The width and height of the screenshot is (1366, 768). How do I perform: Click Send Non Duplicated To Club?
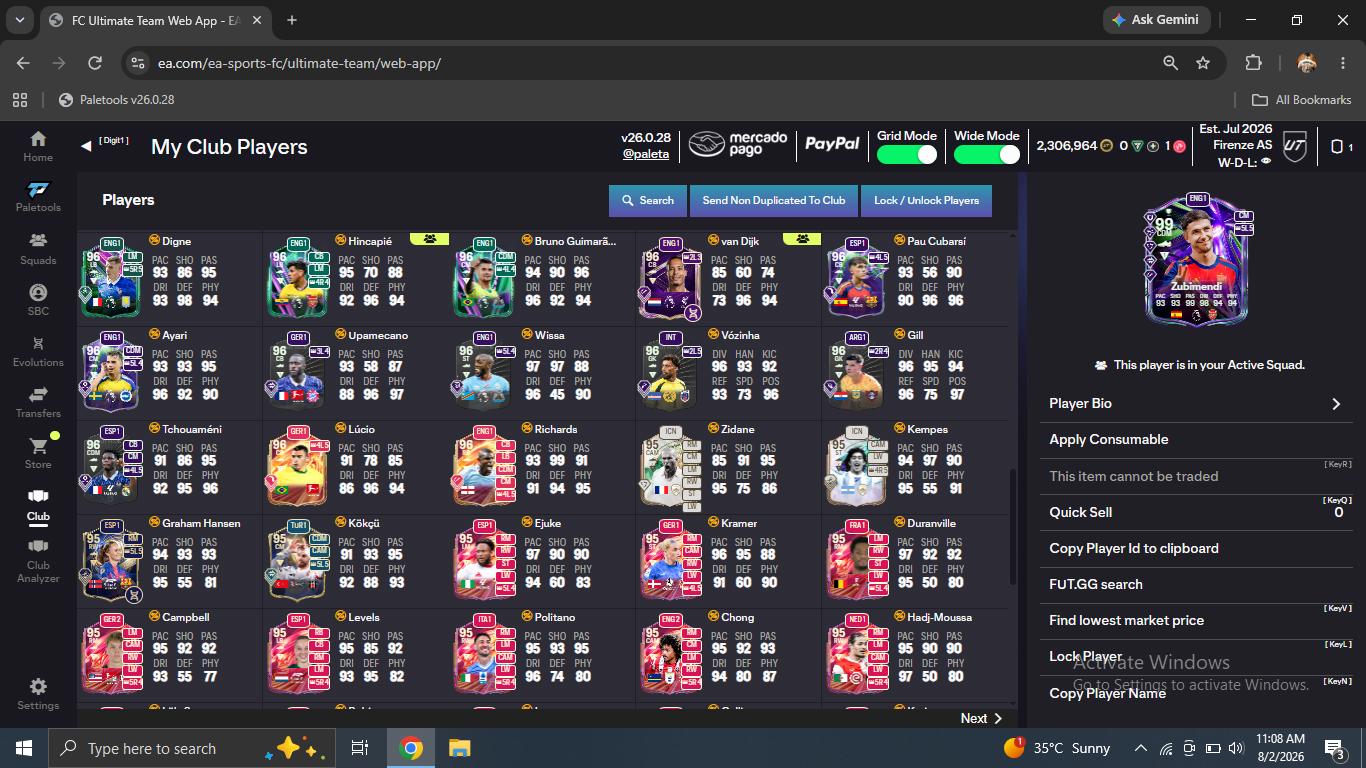click(774, 200)
